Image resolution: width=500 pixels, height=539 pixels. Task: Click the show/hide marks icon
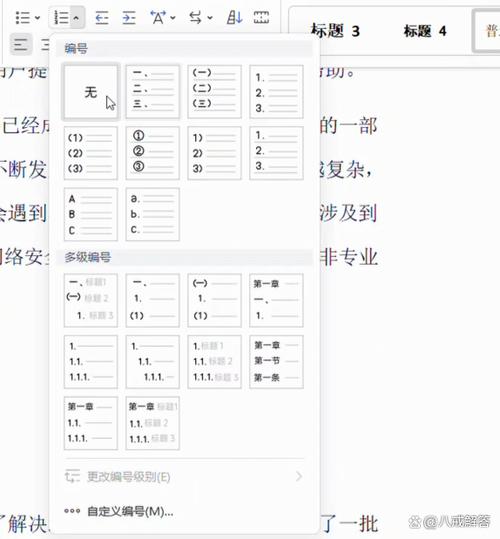[x=261, y=18]
